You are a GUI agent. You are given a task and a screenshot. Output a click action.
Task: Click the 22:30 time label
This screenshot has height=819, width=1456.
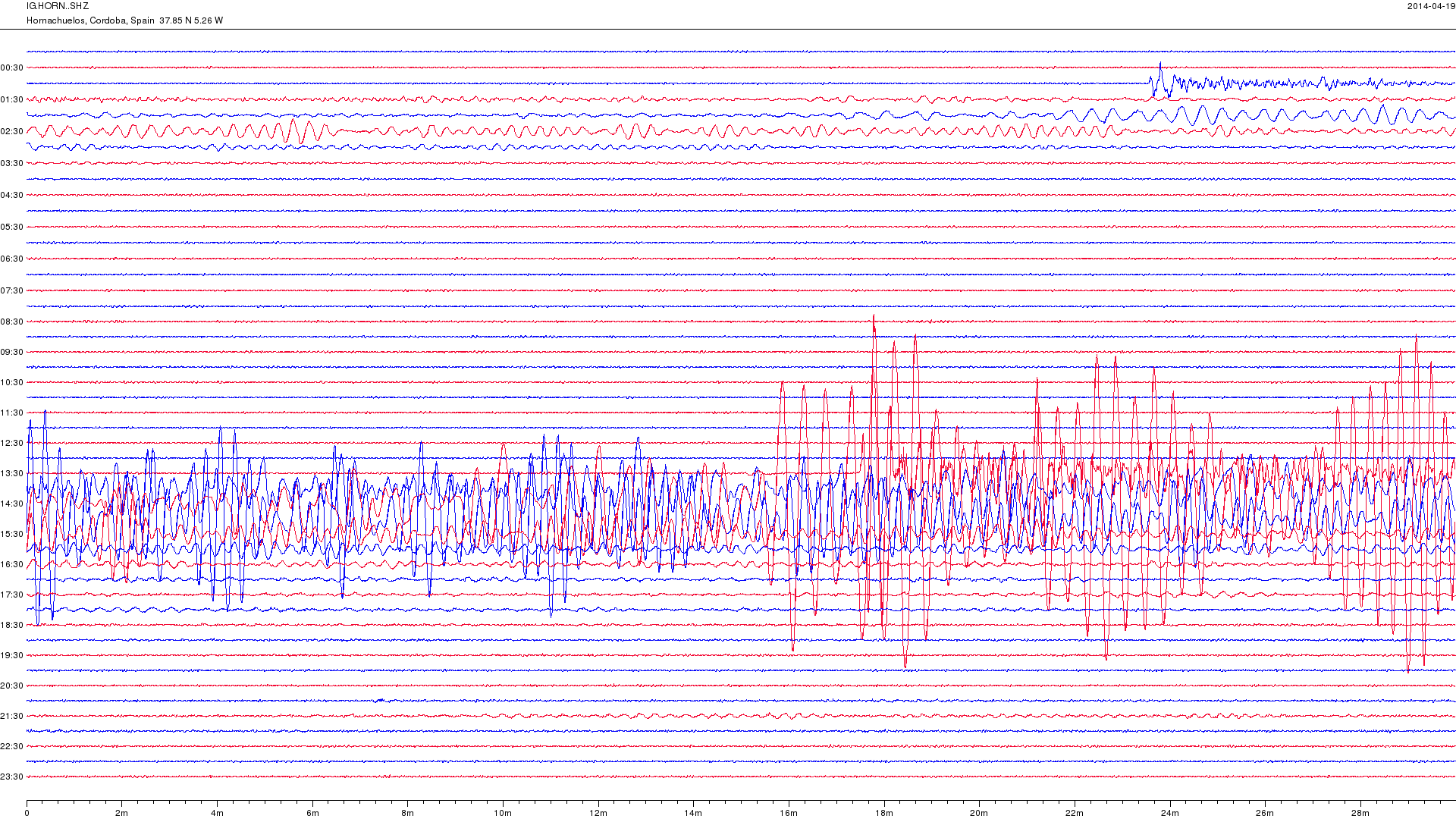click(12, 746)
